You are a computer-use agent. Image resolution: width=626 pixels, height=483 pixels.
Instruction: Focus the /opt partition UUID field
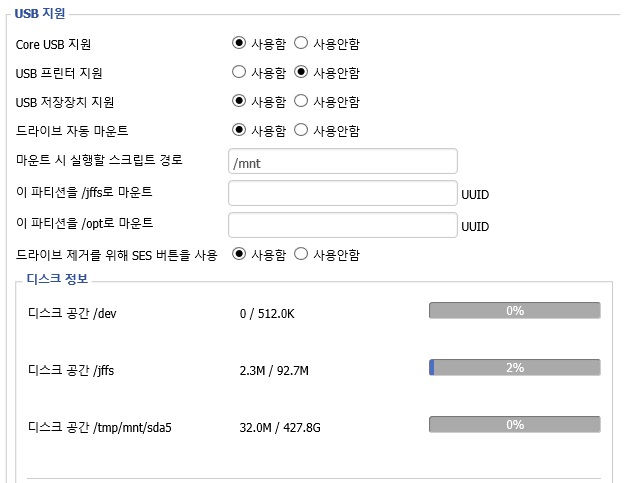pos(343,225)
